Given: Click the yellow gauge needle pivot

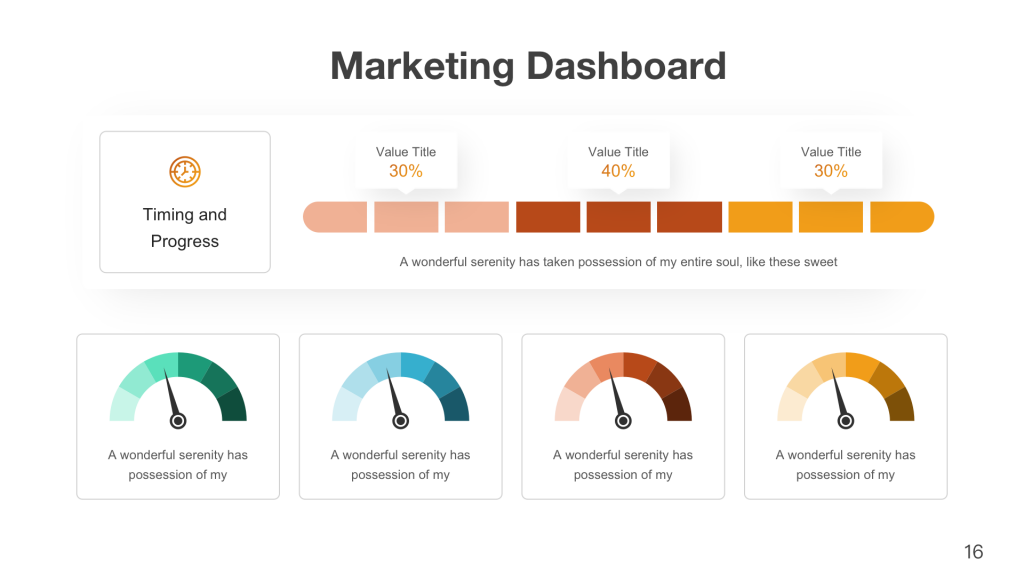Looking at the screenshot, I should [846, 421].
